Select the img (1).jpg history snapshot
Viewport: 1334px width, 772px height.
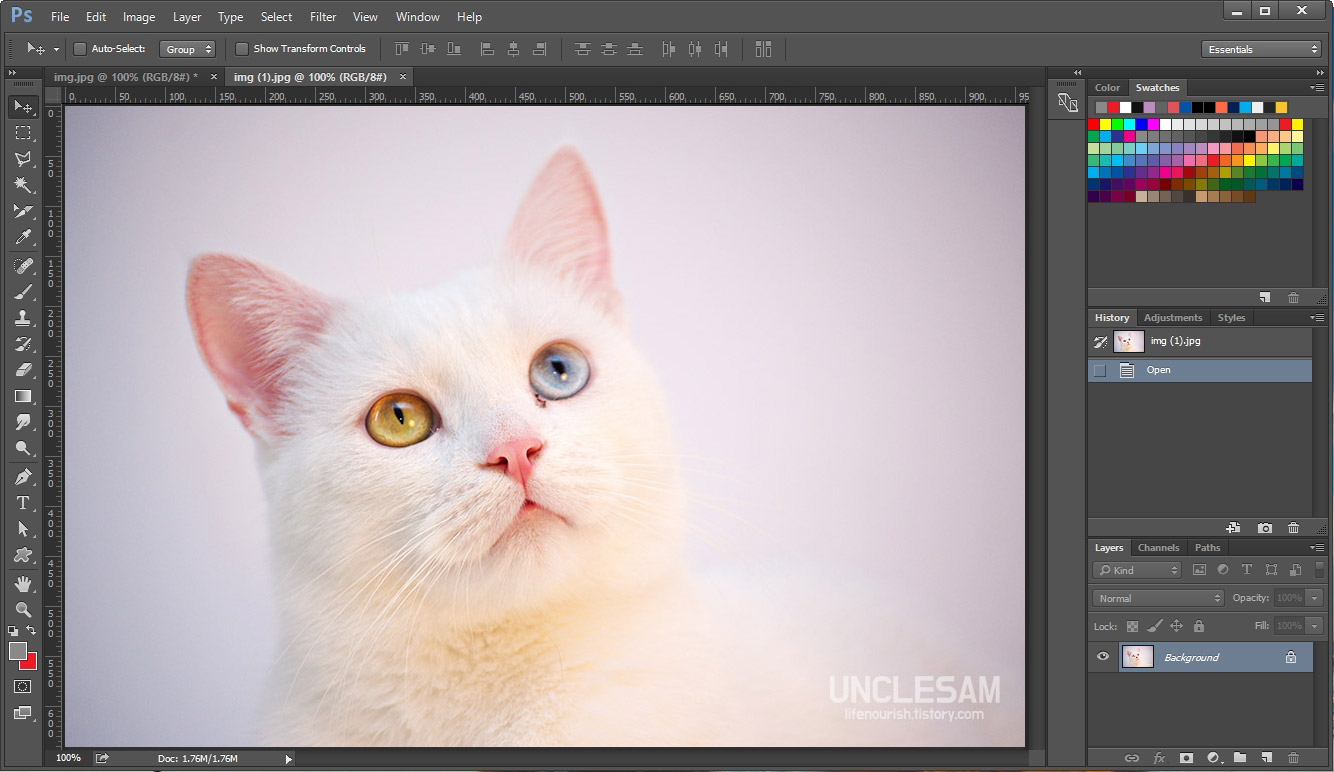click(1200, 342)
